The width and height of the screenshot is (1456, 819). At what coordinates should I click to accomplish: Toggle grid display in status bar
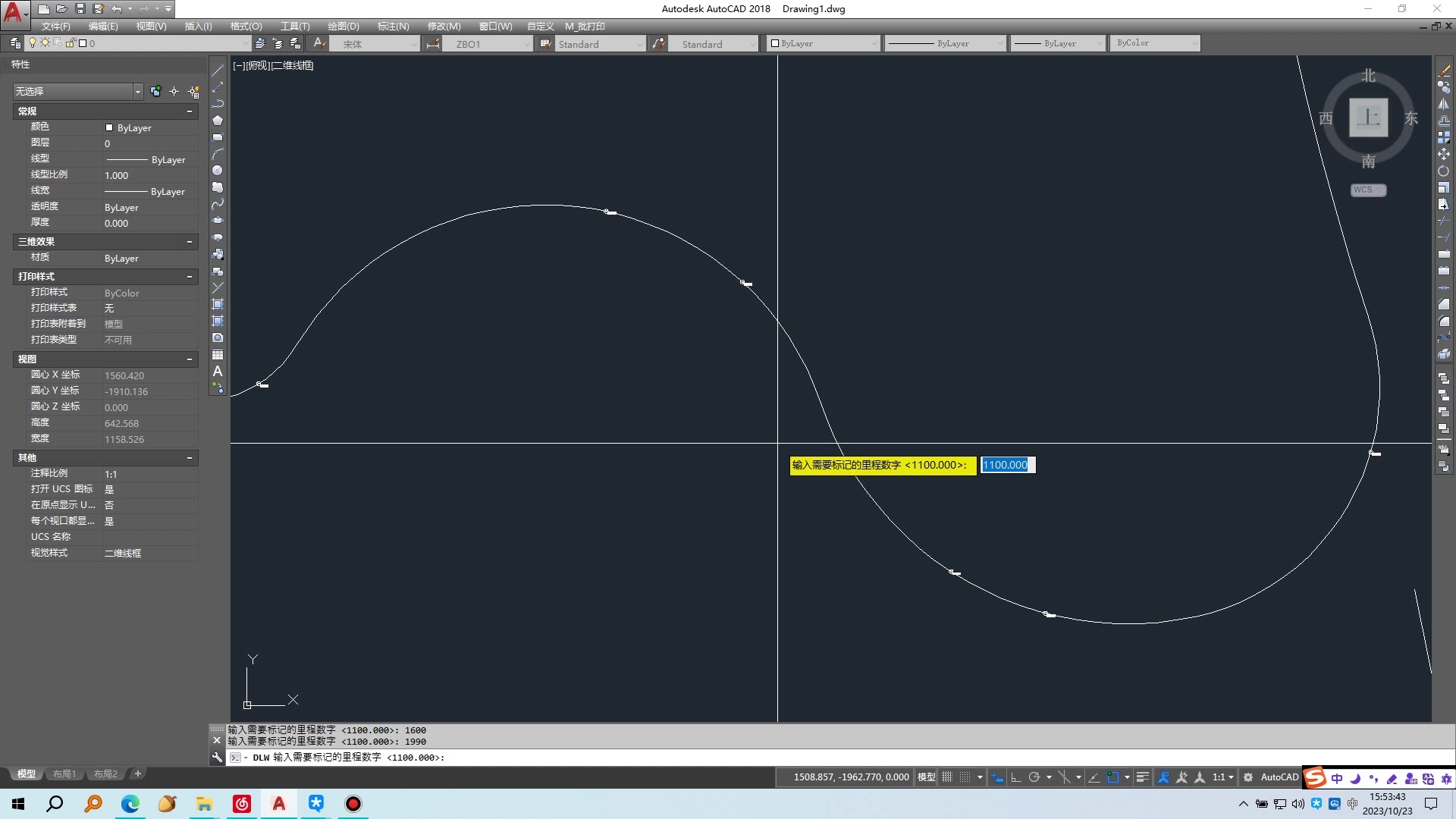point(947,777)
